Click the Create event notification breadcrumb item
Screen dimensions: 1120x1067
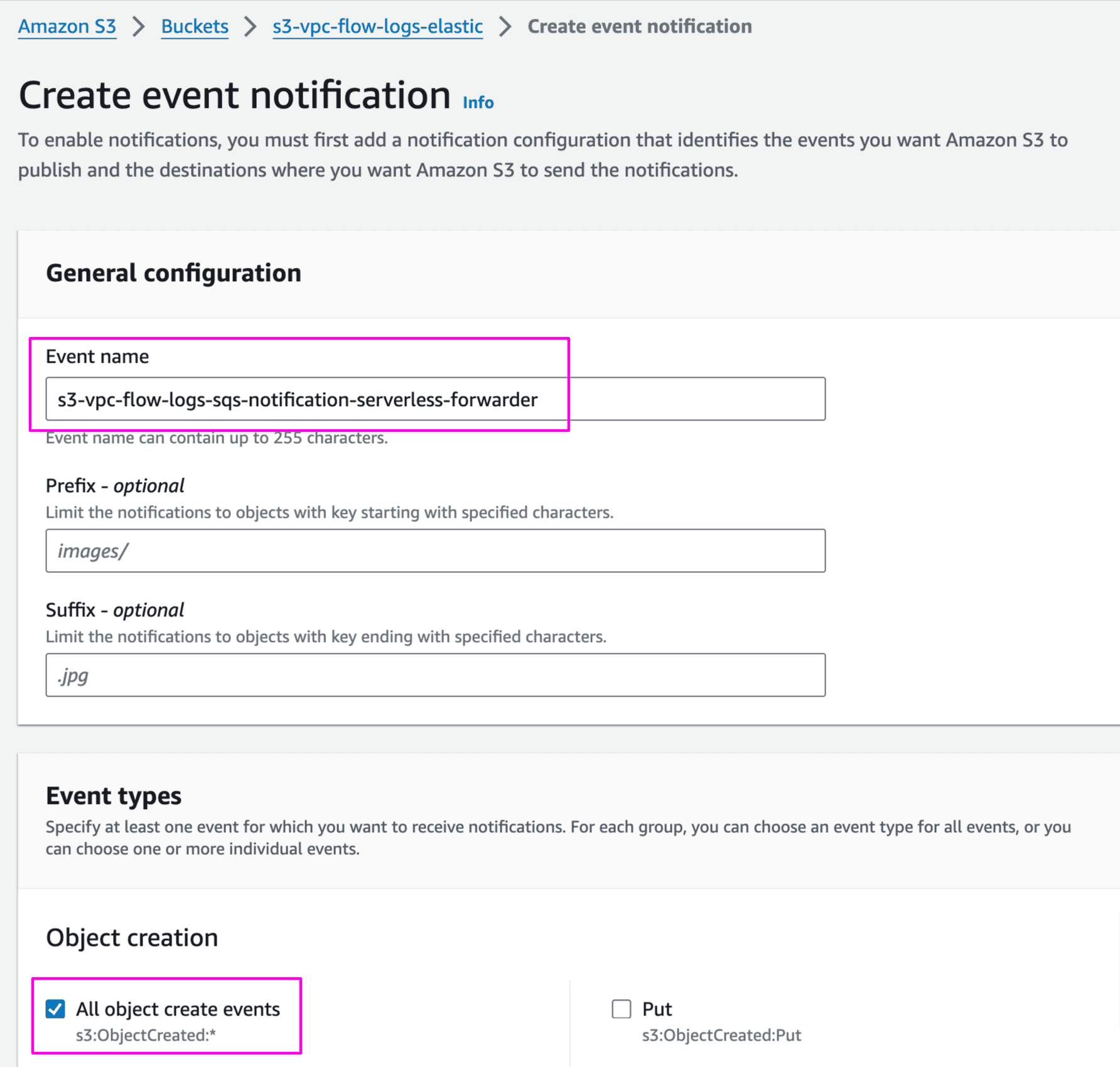(x=638, y=26)
